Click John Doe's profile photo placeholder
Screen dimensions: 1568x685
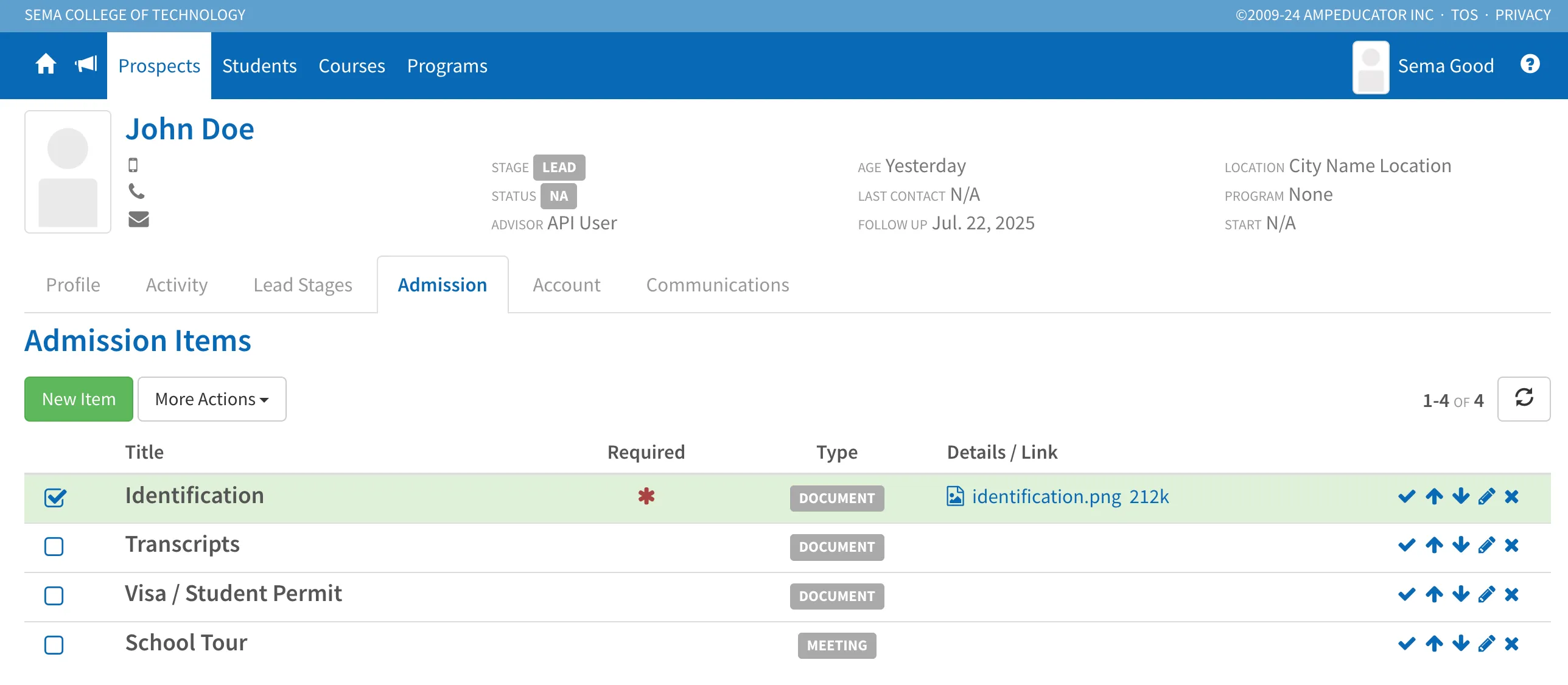[68, 172]
